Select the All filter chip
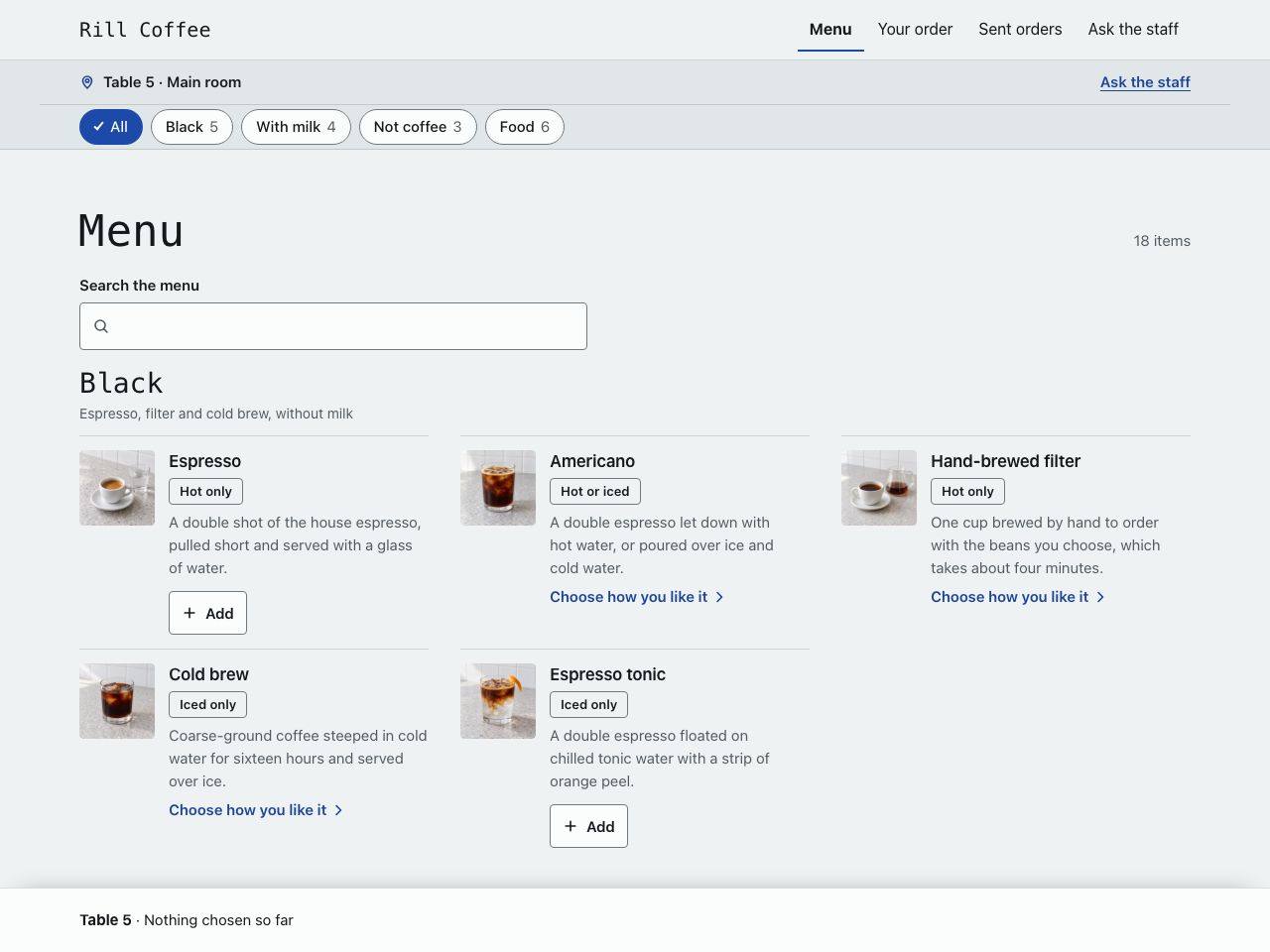This screenshot has width=1270, height=952. point(111,127)
